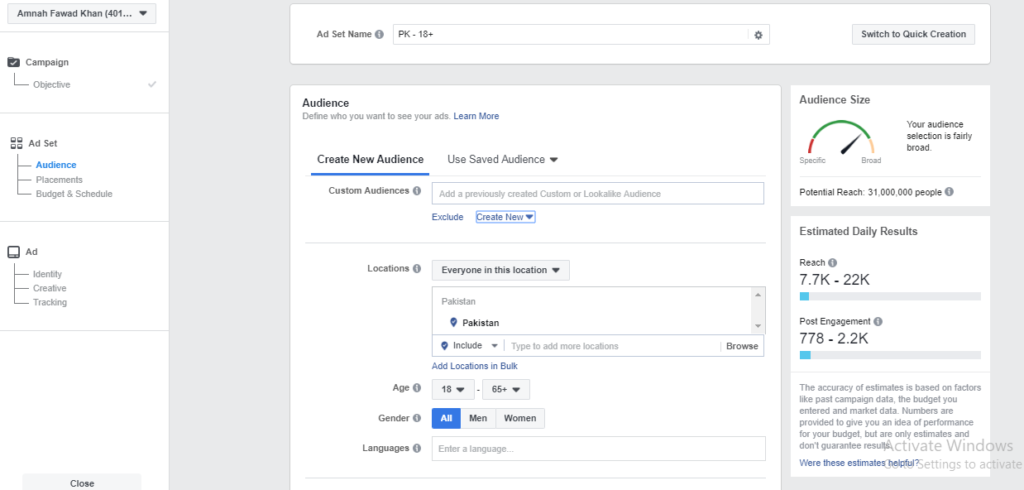Click Switch to Quick Creation button
Image resolution: width=1024 pixels, height=490 pixels.
point(913,34)
